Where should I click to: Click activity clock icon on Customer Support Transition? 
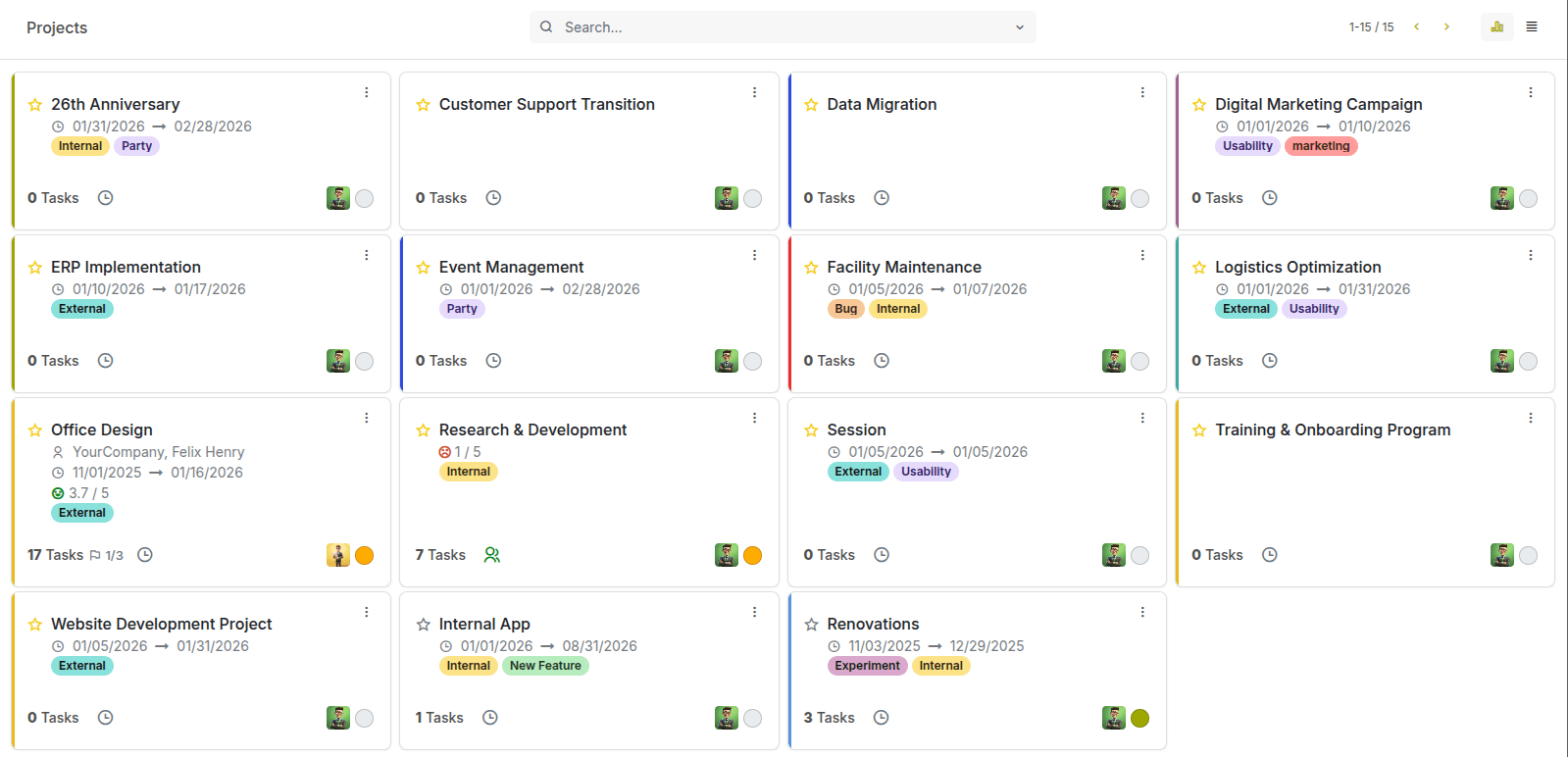(494, 198)
